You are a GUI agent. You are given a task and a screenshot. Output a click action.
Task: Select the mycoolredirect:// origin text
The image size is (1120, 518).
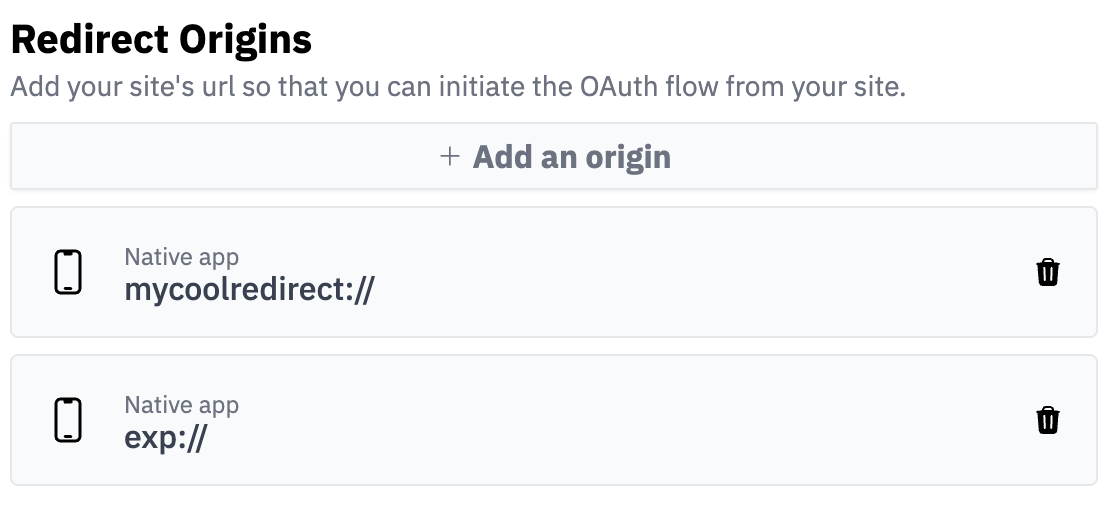click(x=248, y=290)
